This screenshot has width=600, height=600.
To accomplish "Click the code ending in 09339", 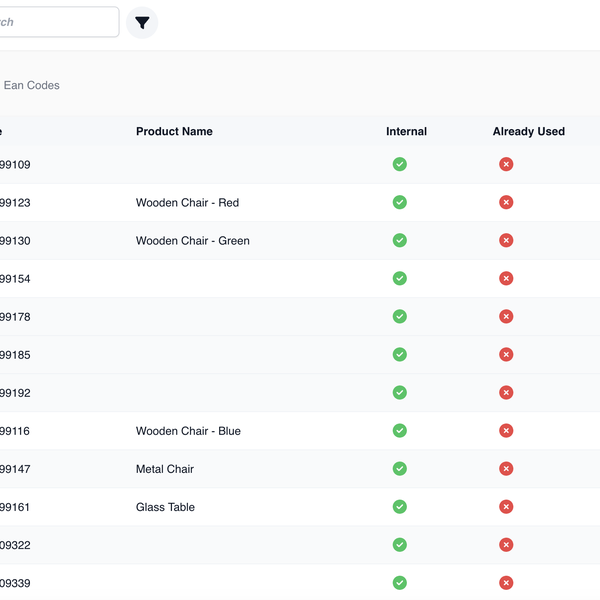I will 15,583.
